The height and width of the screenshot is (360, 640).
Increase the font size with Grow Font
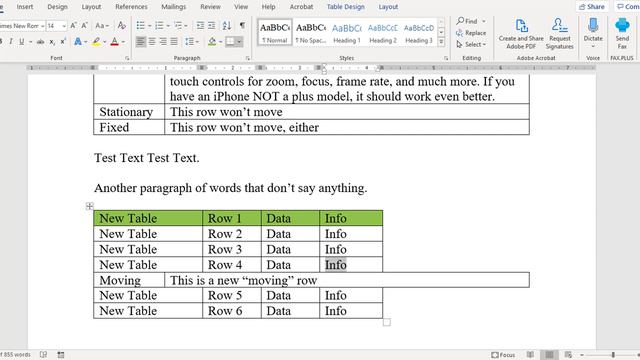pos(73,26)
